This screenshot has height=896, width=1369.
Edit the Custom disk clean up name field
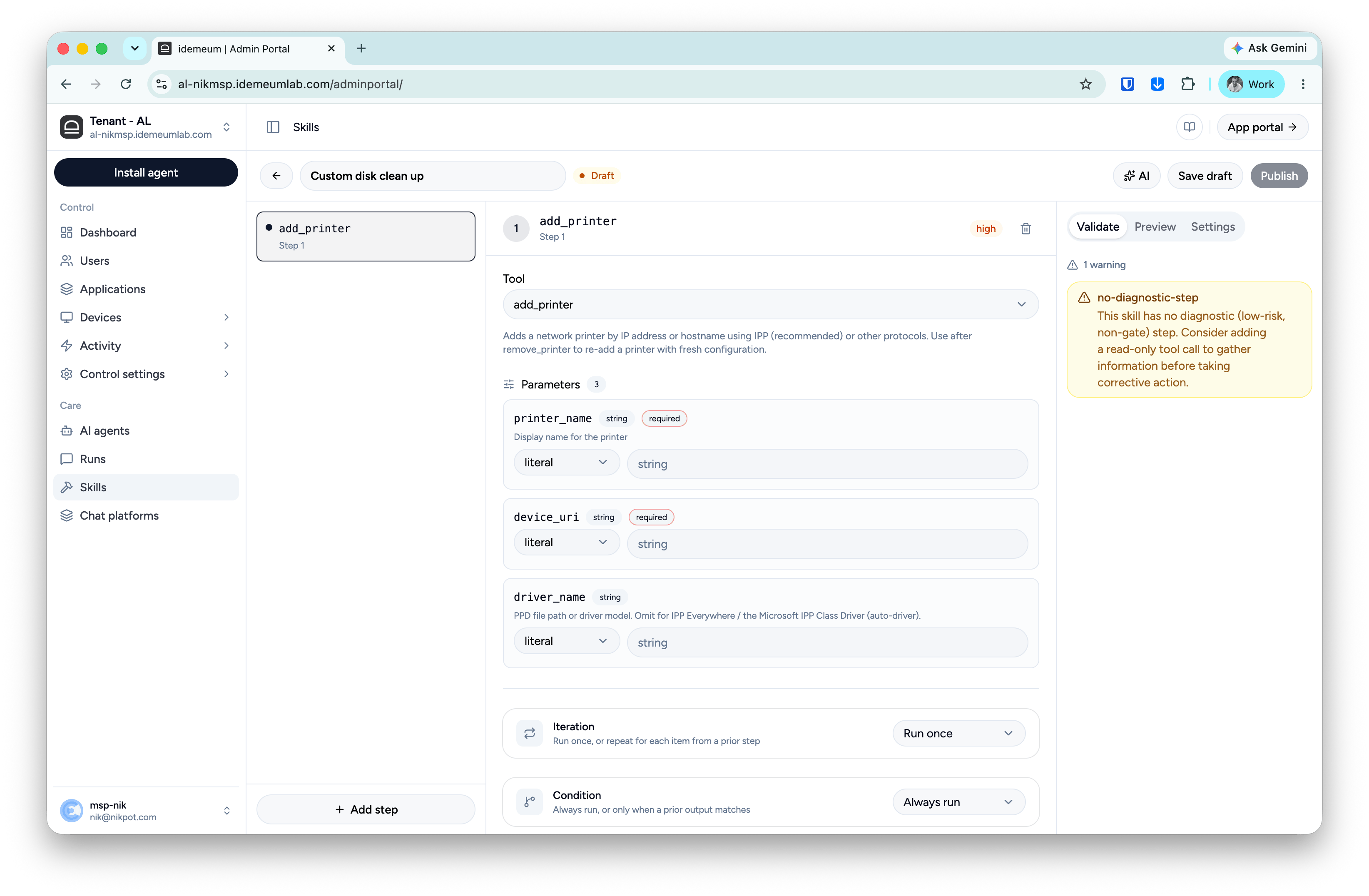point(433,176)
